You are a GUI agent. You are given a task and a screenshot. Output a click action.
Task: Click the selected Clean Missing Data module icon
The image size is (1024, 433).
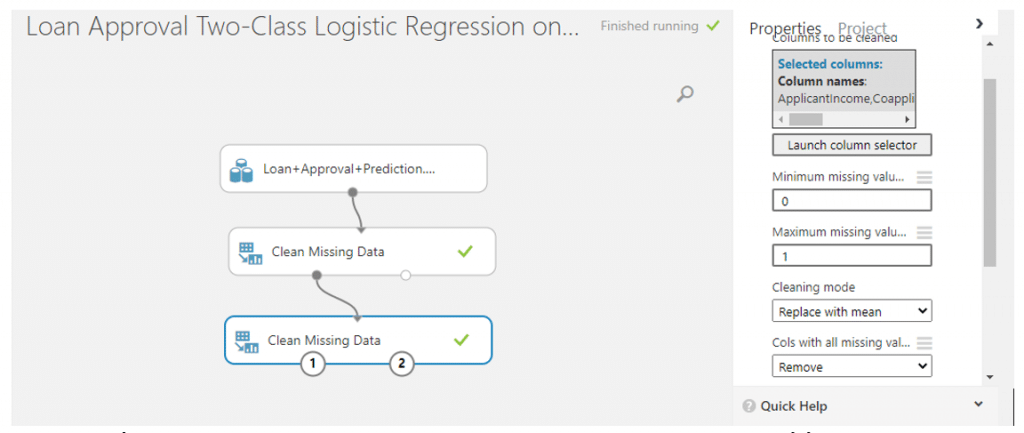[x=246, y=341]
